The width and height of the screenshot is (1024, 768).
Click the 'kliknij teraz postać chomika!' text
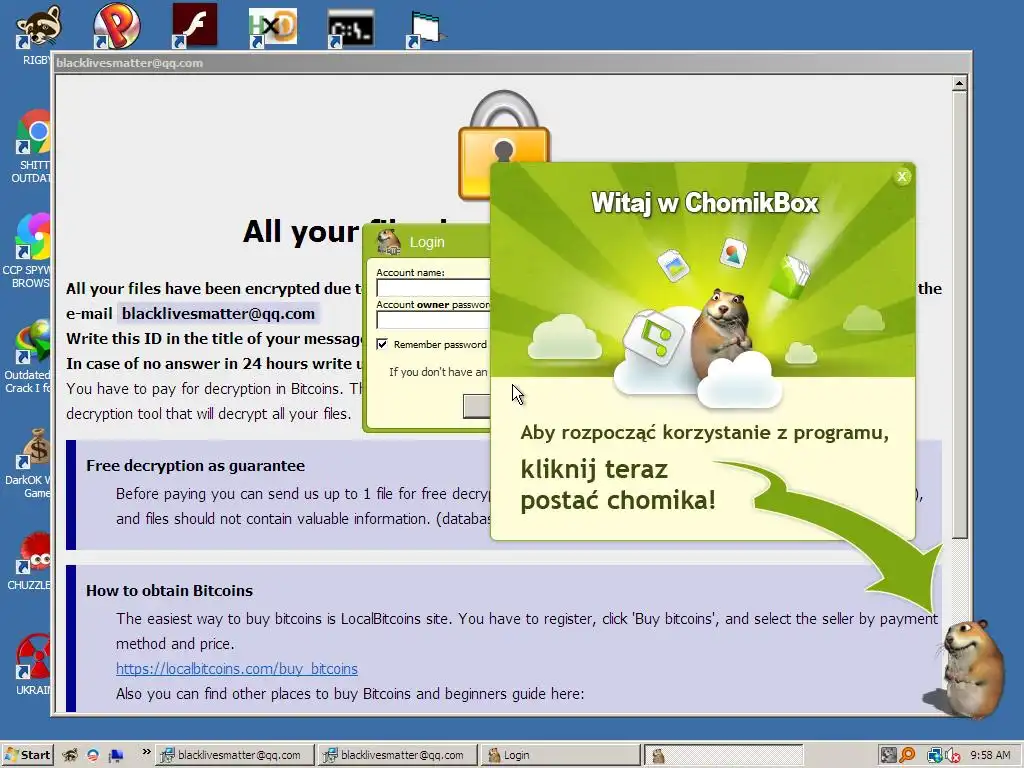click(618, 485)
